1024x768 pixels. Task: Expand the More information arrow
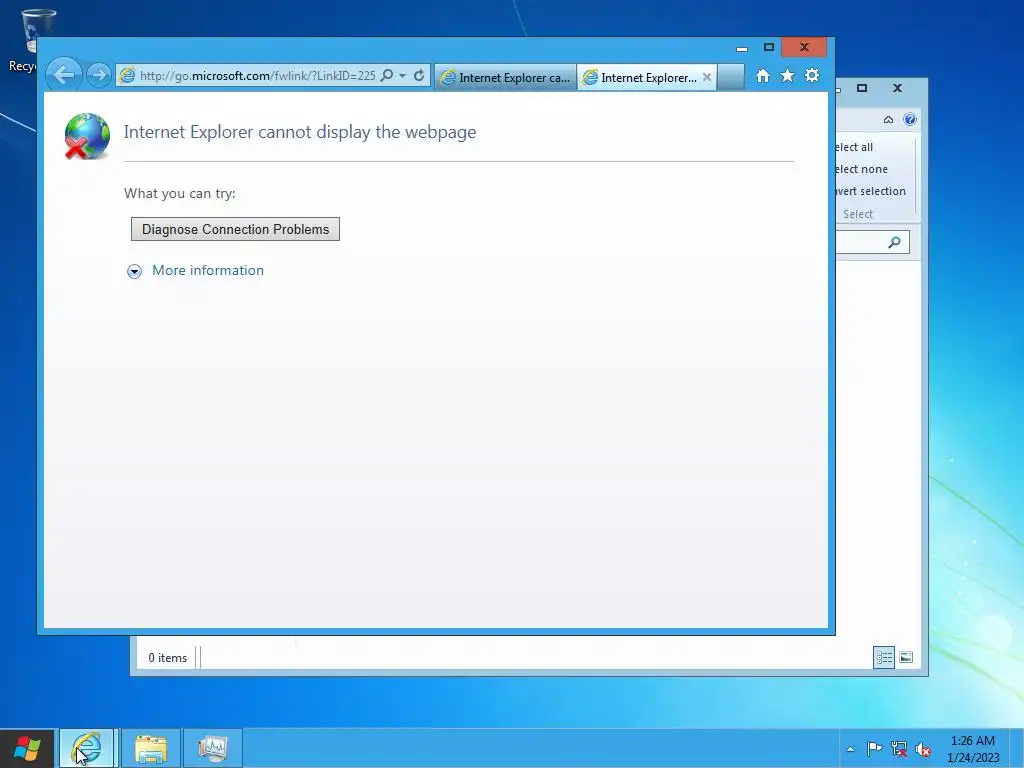tap(135, 271)
